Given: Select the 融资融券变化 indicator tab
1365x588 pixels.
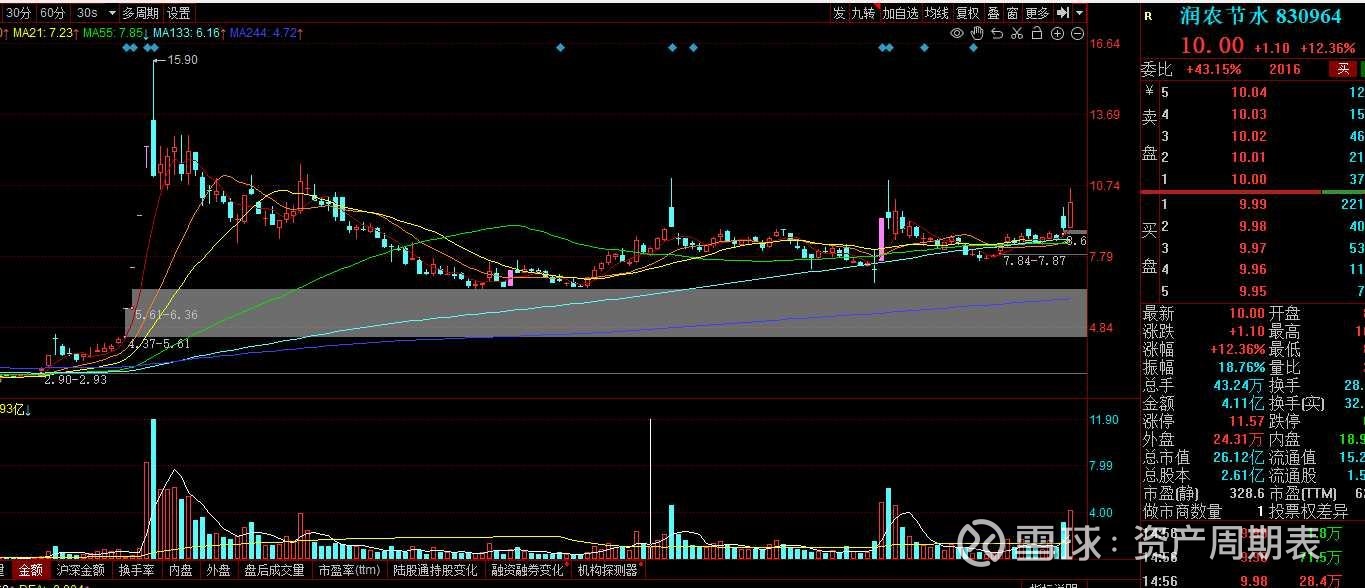Looking at the screenshot, I should pyautogui.click(x=527, y=570).
